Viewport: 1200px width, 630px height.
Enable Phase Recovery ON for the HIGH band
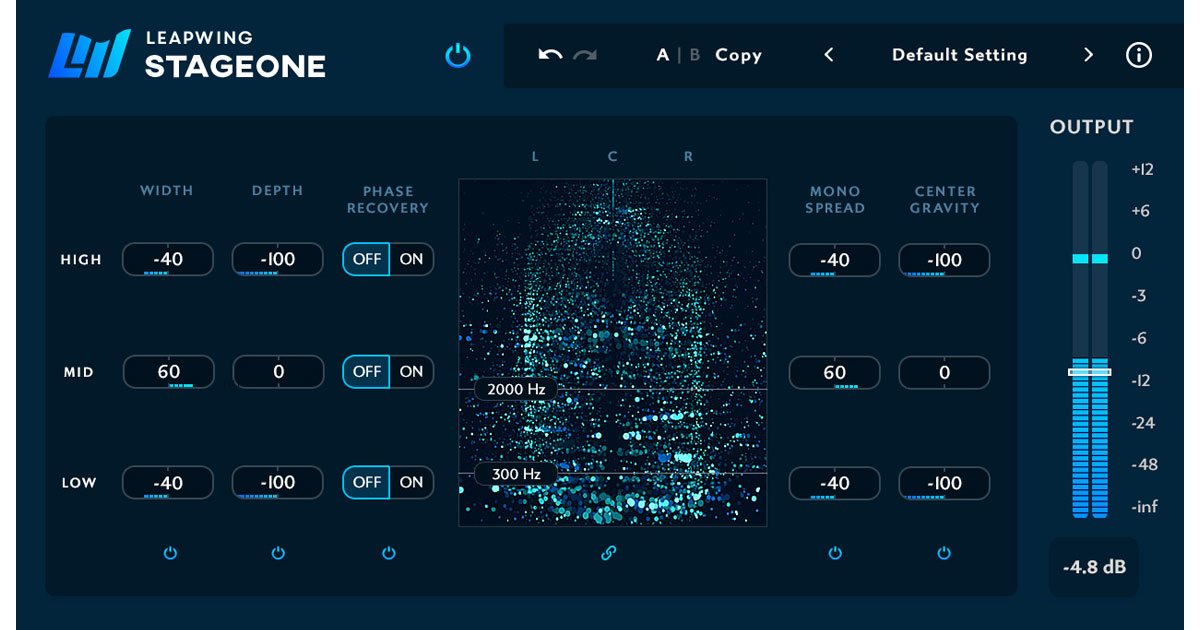[x=410, y=259]
